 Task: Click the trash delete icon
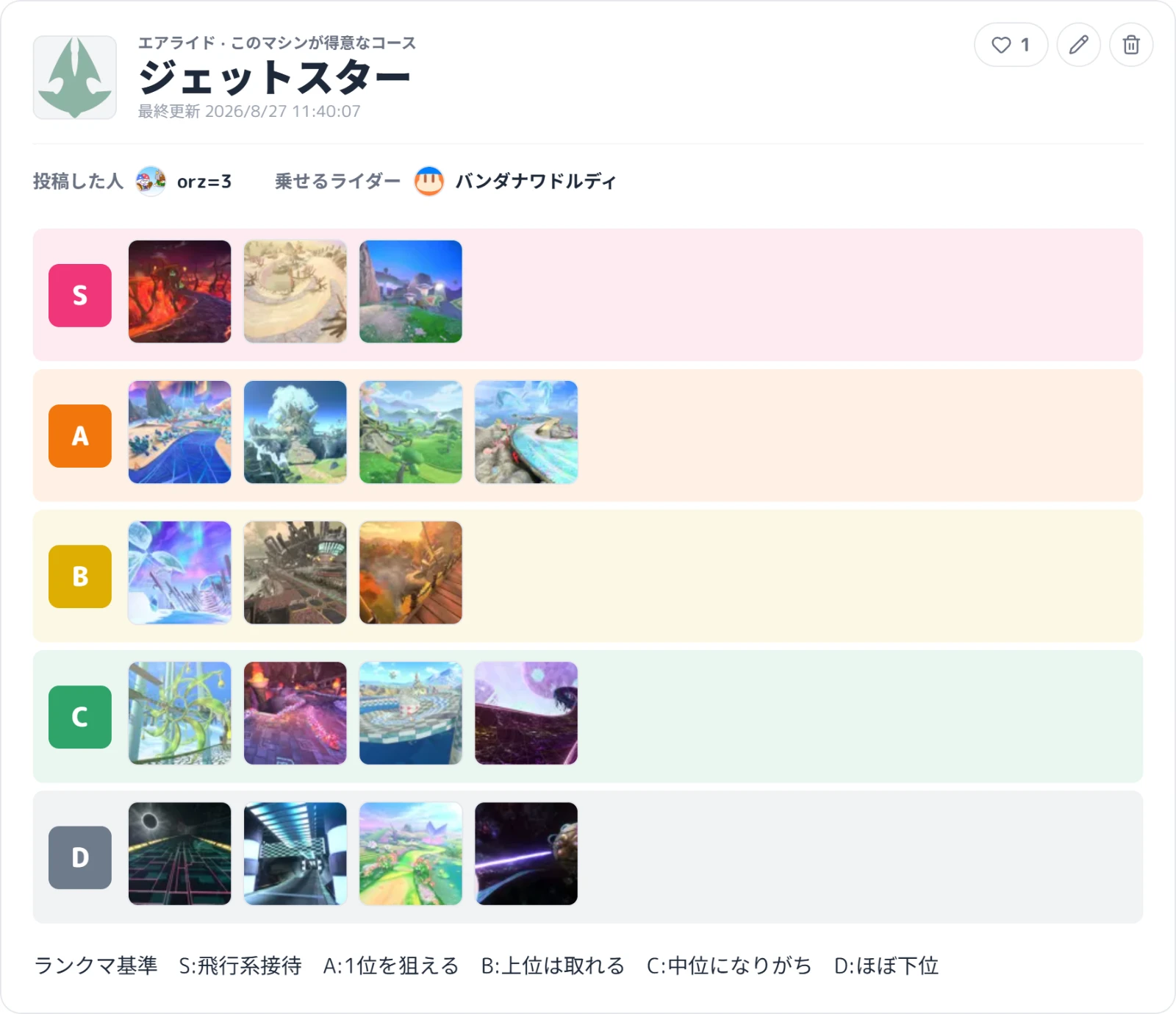point(1131,45)
